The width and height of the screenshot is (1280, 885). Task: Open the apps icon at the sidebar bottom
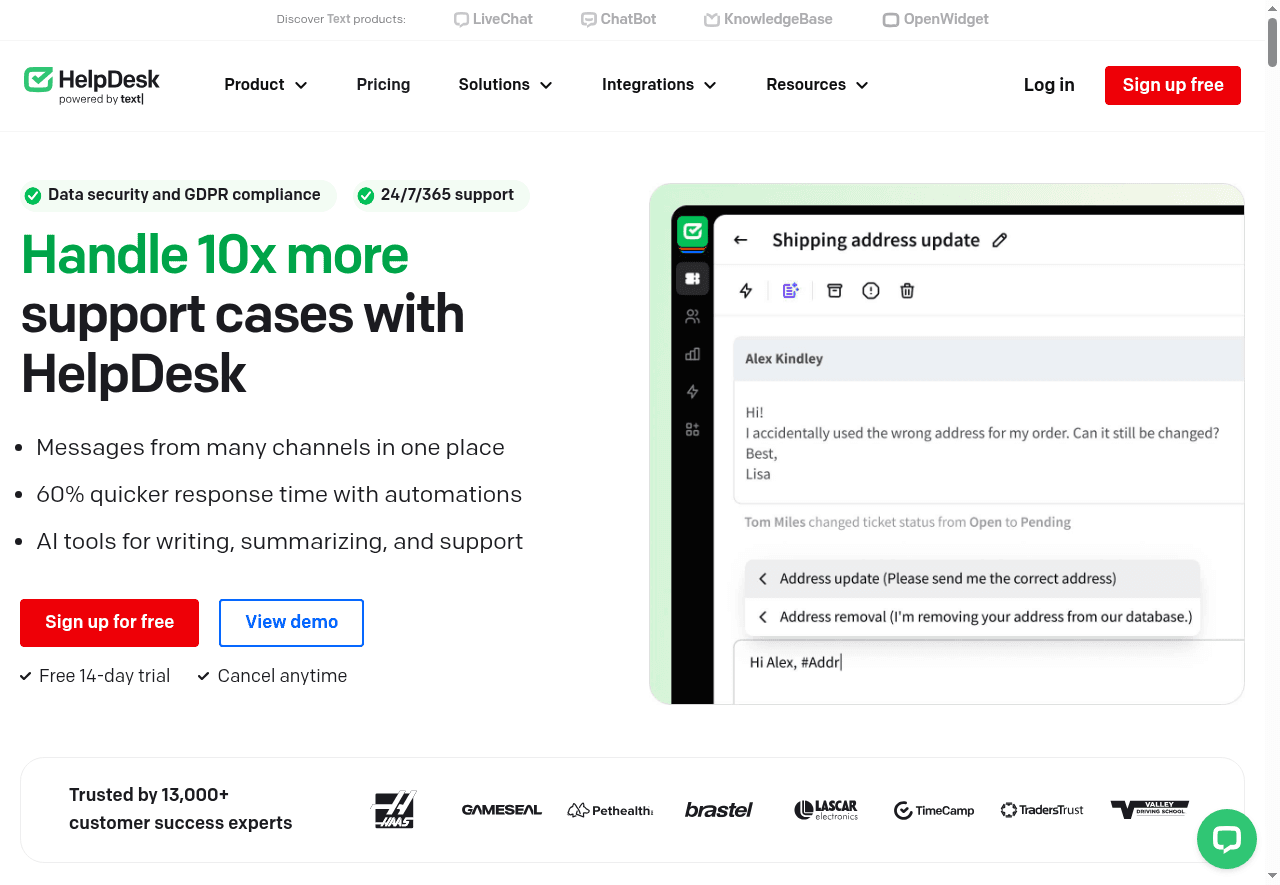point(692,427)
